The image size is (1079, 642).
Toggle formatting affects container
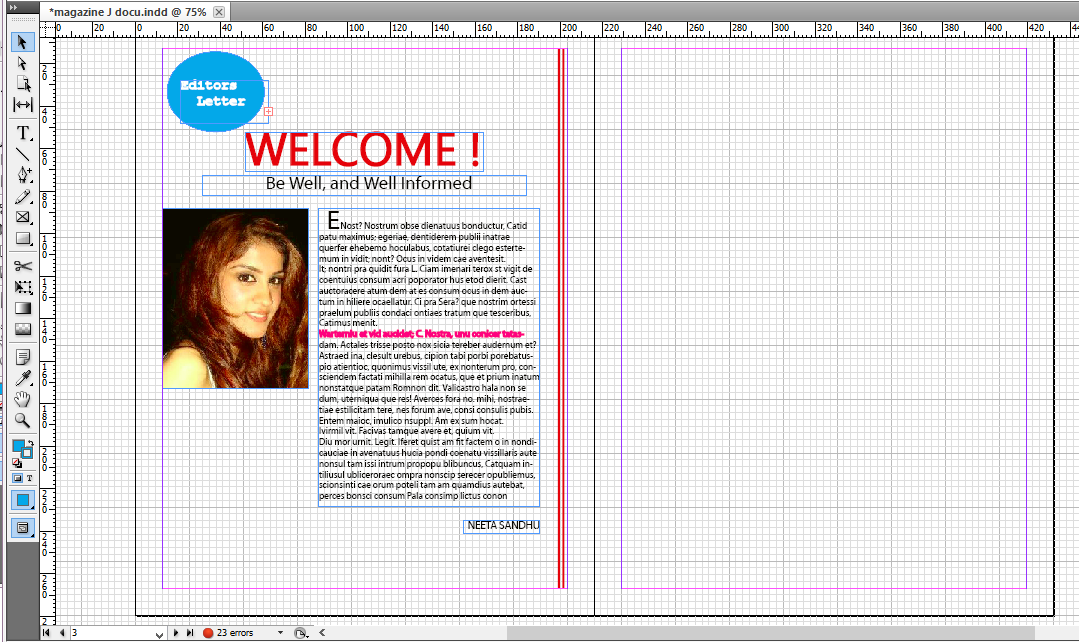[x=17, y=478]
